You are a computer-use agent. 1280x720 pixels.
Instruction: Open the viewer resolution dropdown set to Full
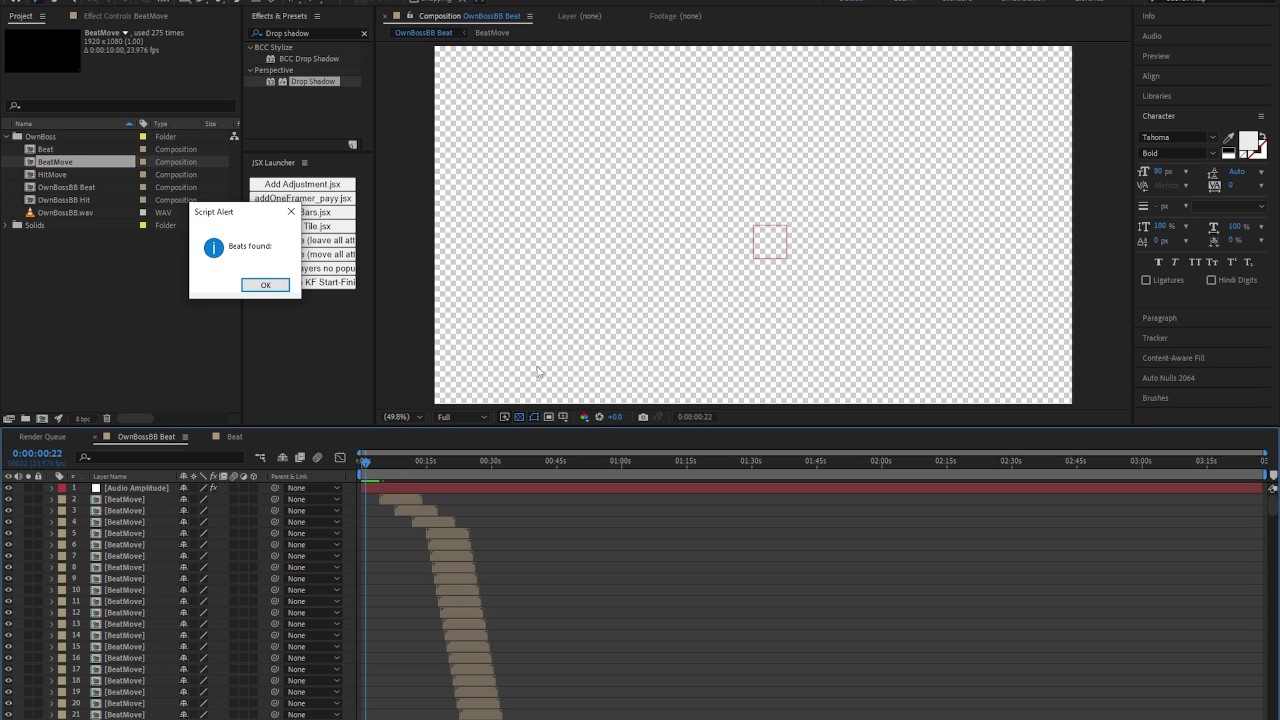click(x=462, y=417)
